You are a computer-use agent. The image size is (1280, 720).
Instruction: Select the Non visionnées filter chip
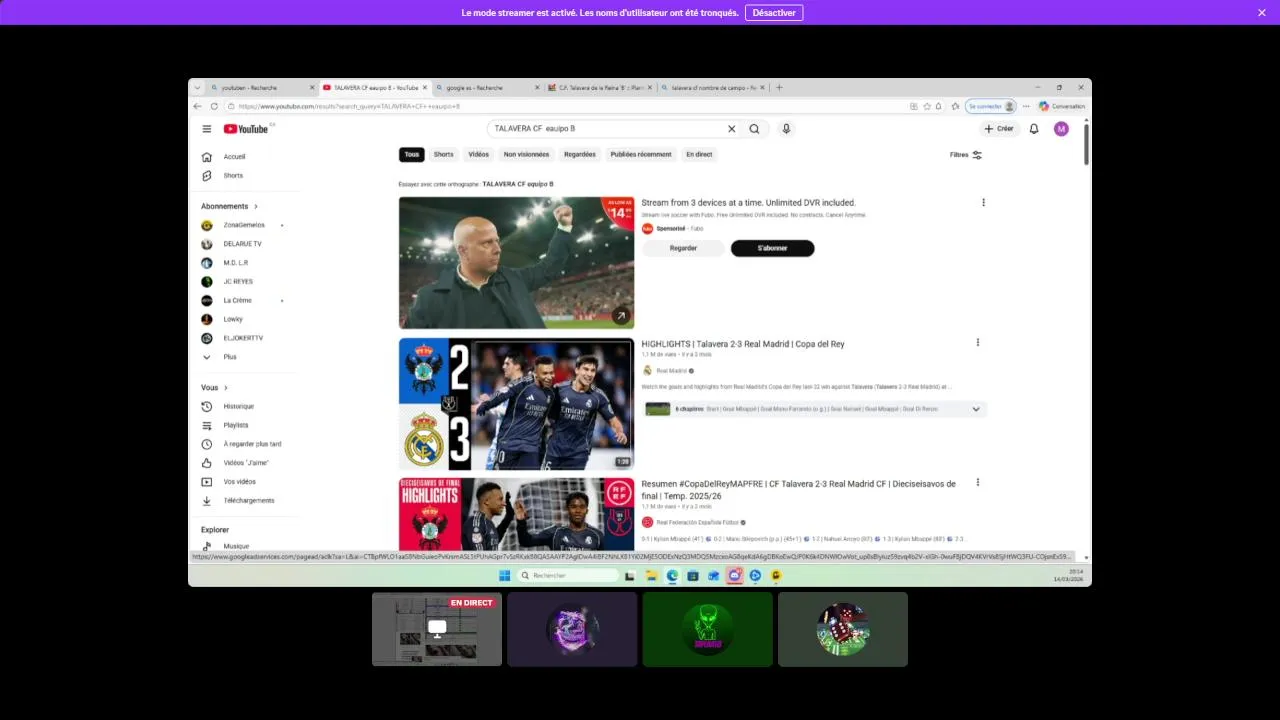[526, 154]
